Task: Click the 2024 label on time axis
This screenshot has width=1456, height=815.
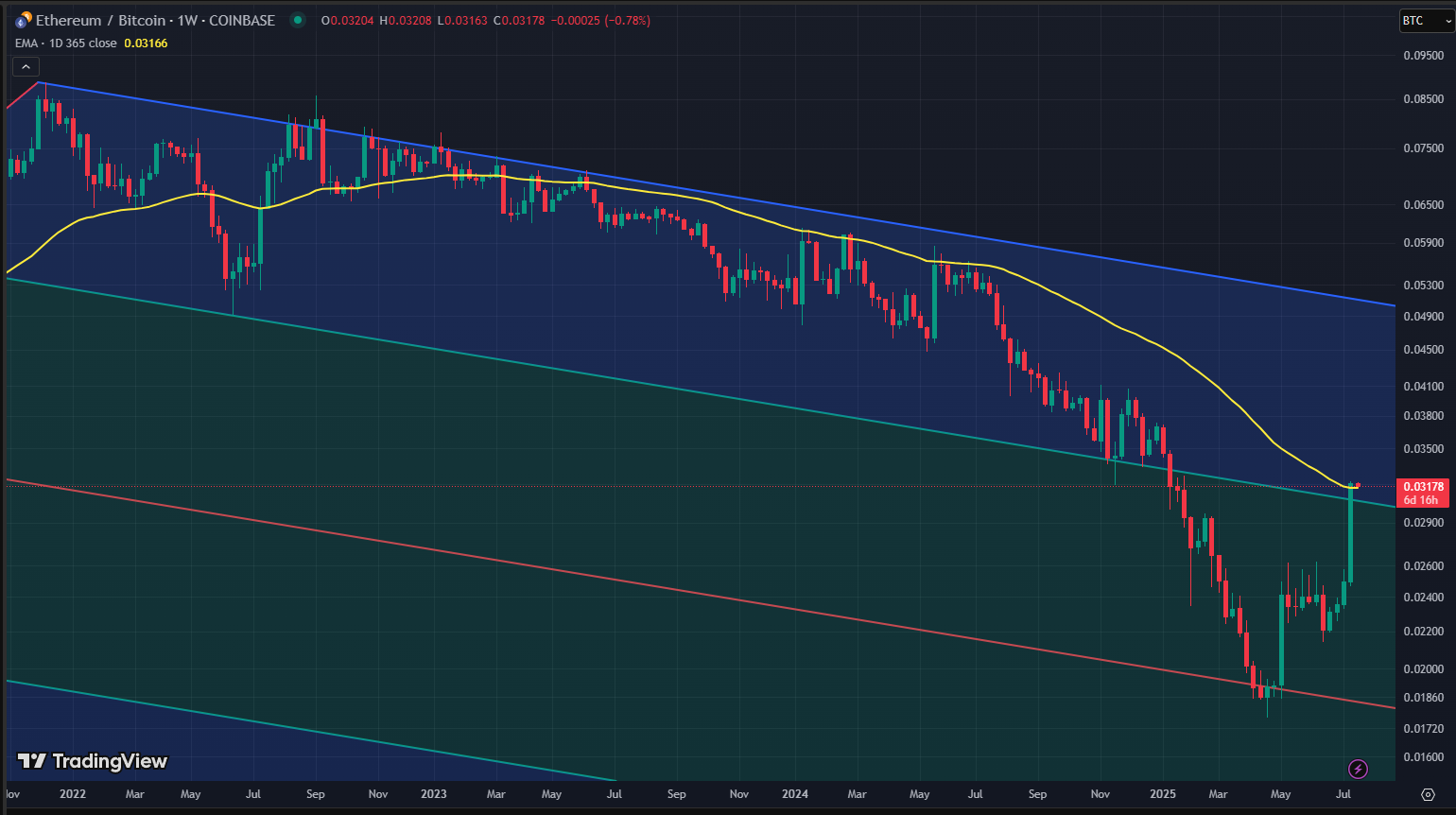Action: click(795, 794)
